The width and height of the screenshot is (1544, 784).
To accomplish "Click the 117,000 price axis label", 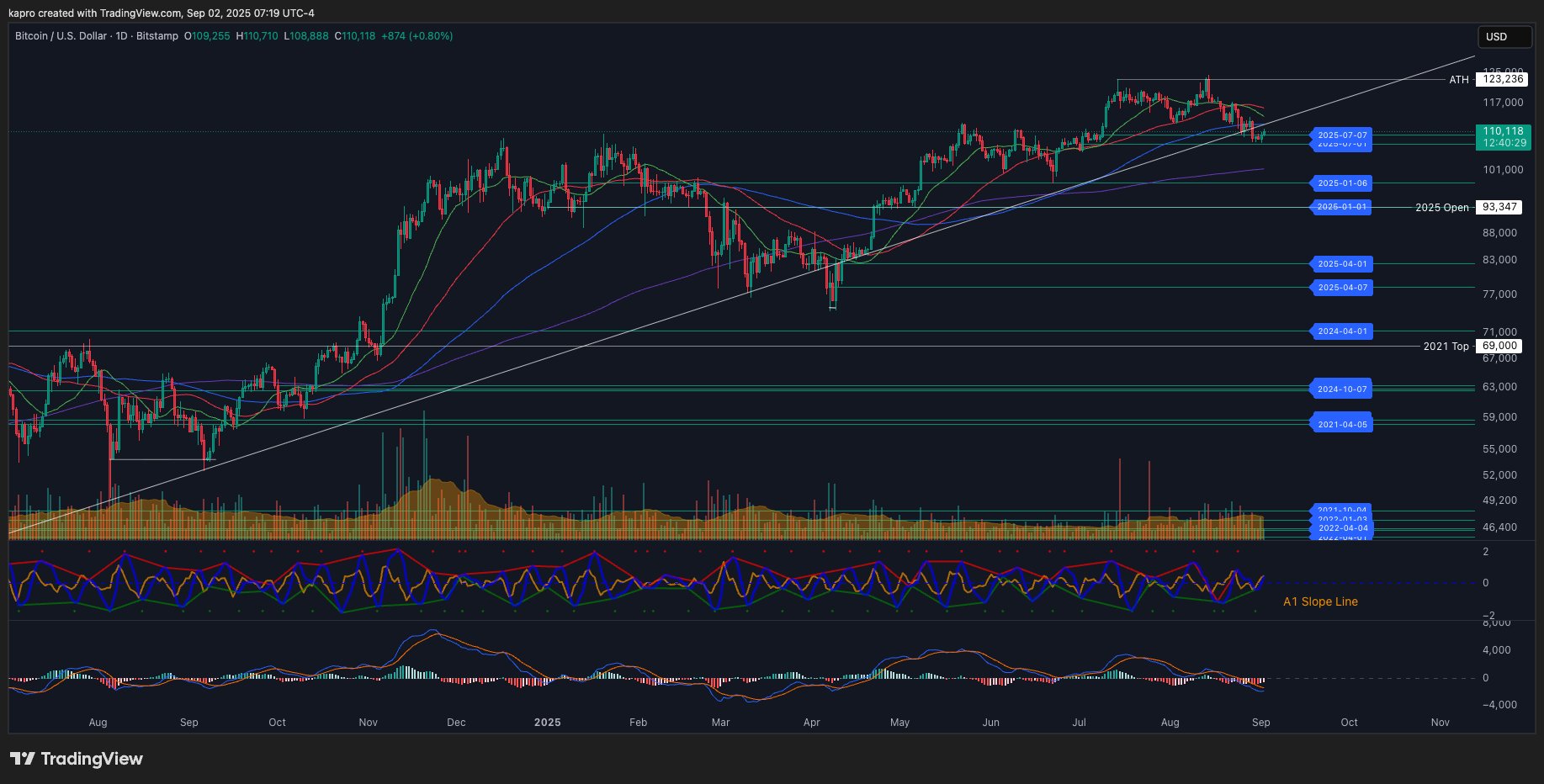I will pyautogui.click(x=1502, y=103).
